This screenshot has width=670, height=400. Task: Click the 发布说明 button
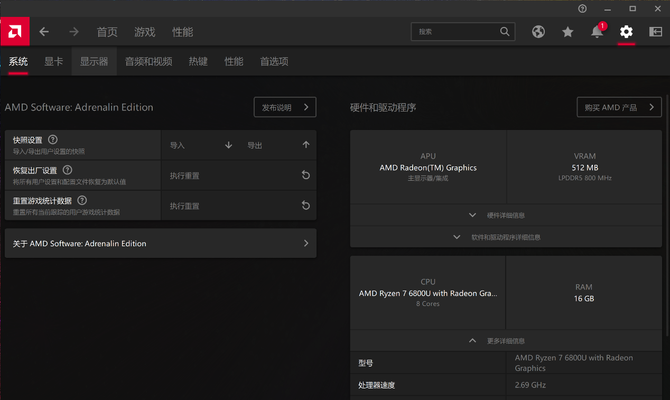pyautogui.click(x=285, y=107)
